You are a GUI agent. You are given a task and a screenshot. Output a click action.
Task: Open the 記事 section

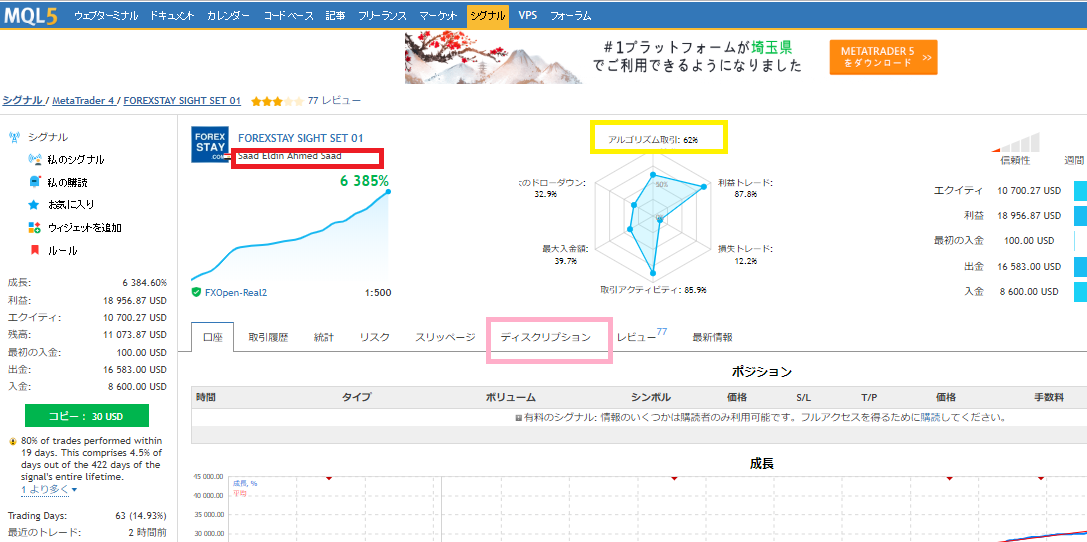tap(336, 15)
